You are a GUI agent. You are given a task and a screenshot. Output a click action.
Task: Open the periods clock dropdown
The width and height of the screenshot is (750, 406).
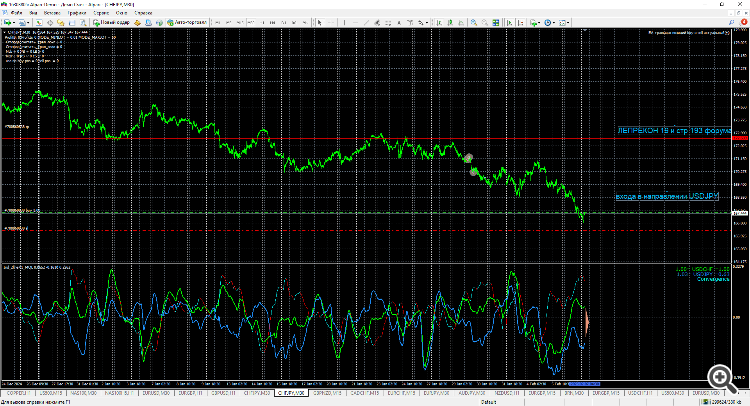coord(549,22)
